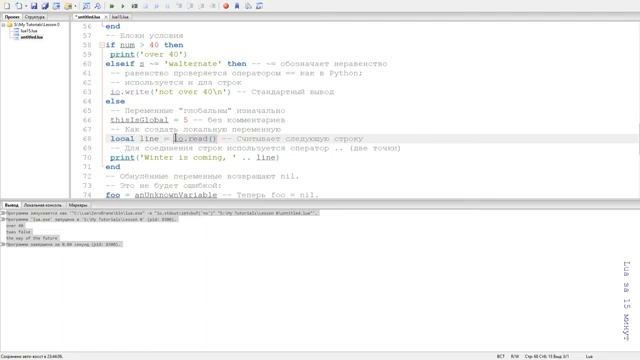Select the lua15.lua editor tab
This screenshot has width=640, height=360.
click(120, 17)
